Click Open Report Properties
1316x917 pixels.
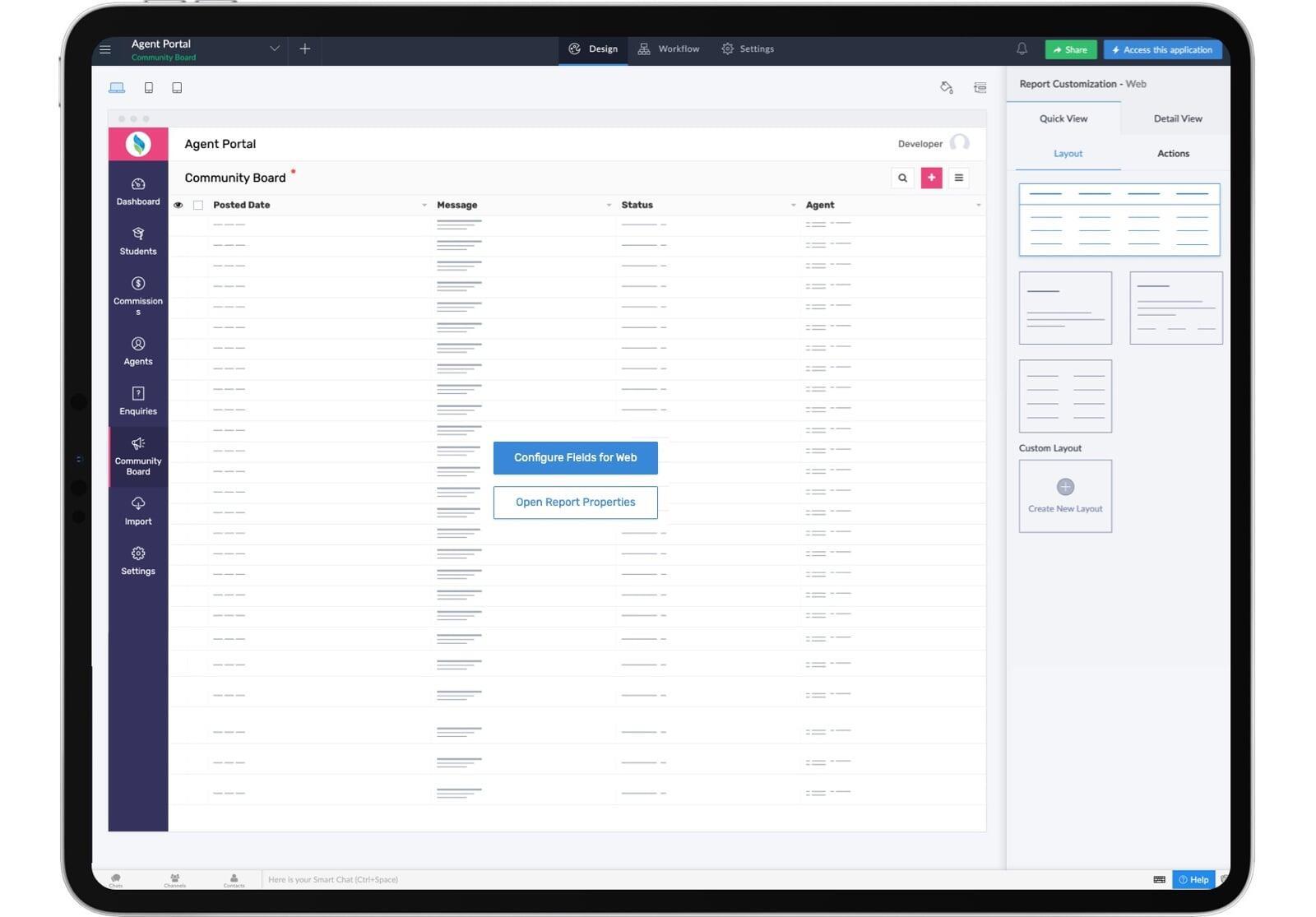point(575,502)
